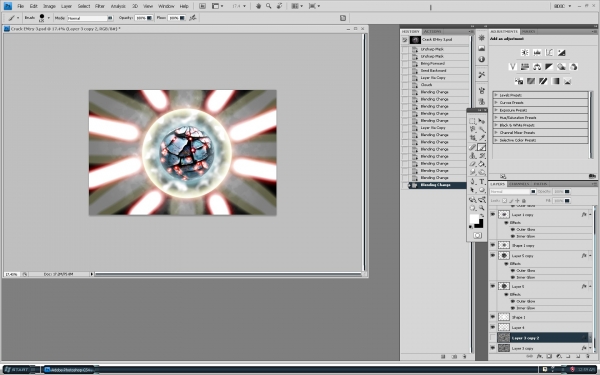Select the Eyedropper tool
Viewport: 600px width, 375px height.
tap(482, 138)
